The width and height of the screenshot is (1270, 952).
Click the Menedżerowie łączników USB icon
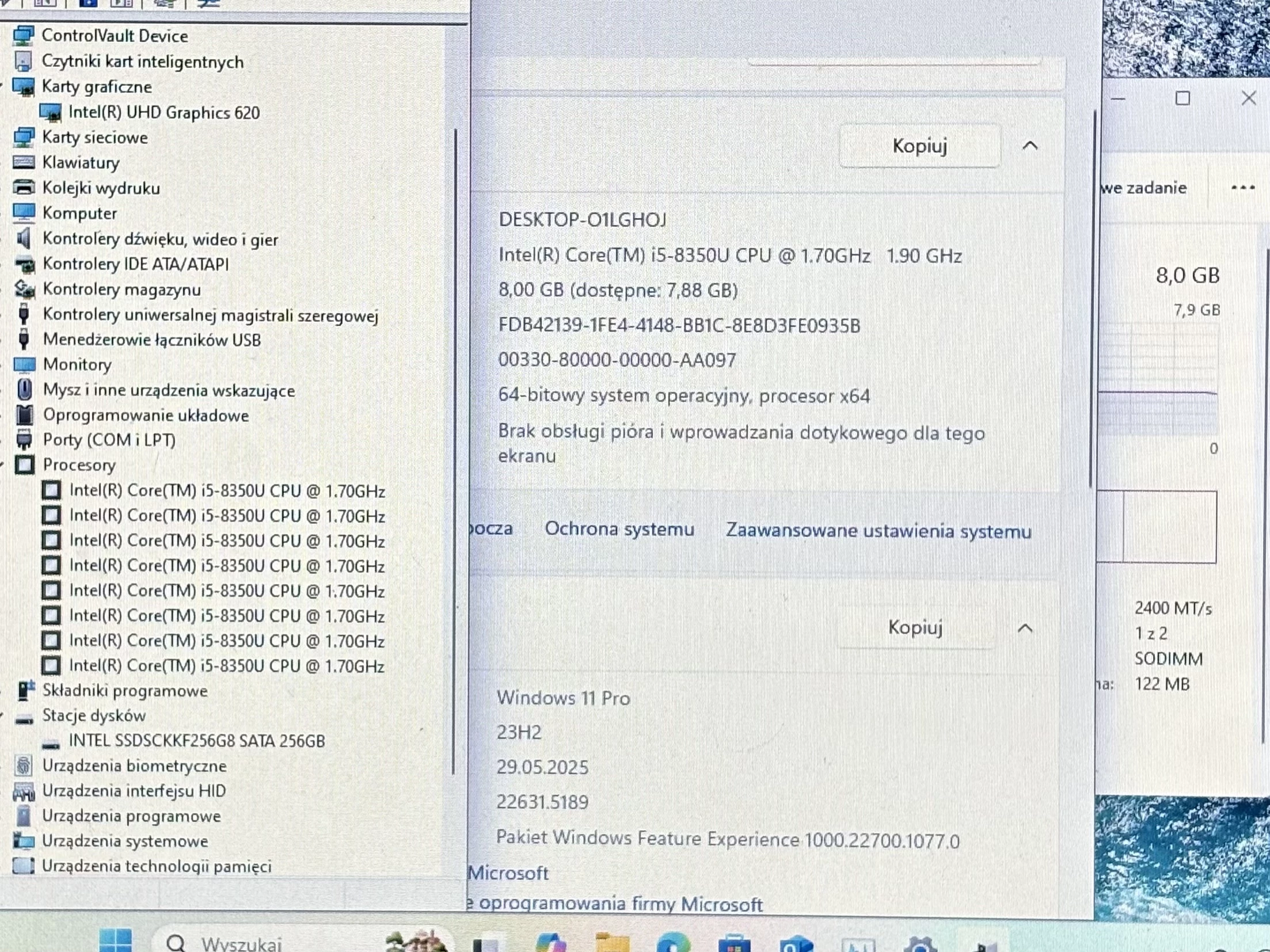pyautogui.click(x=24, y=340)
